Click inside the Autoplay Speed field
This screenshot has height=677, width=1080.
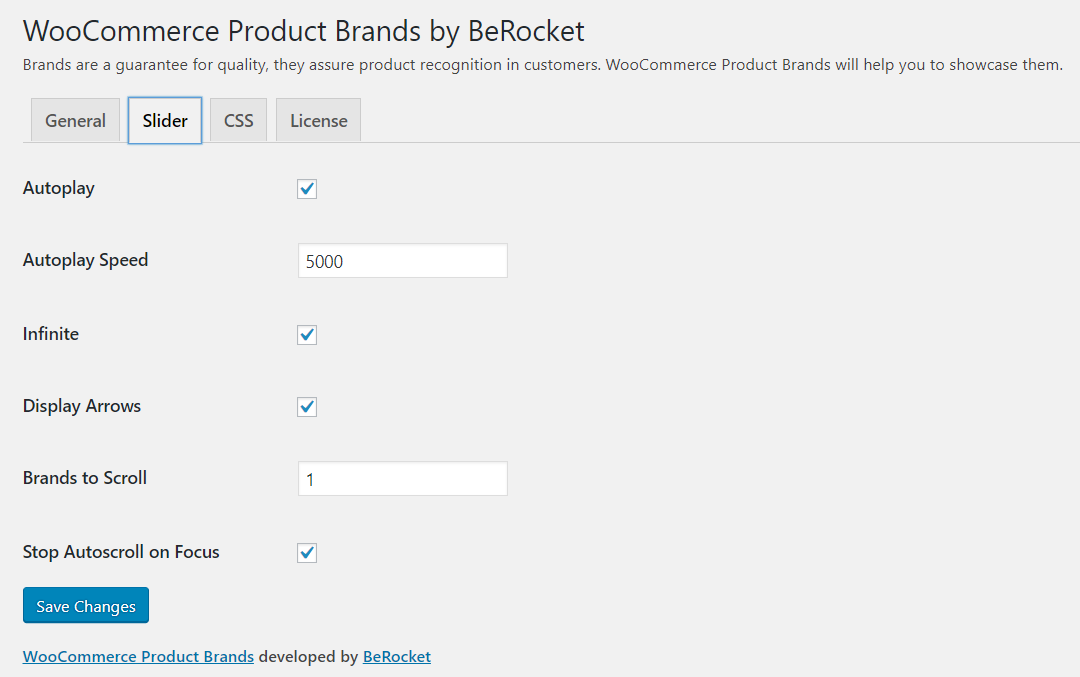pos(402,260)
